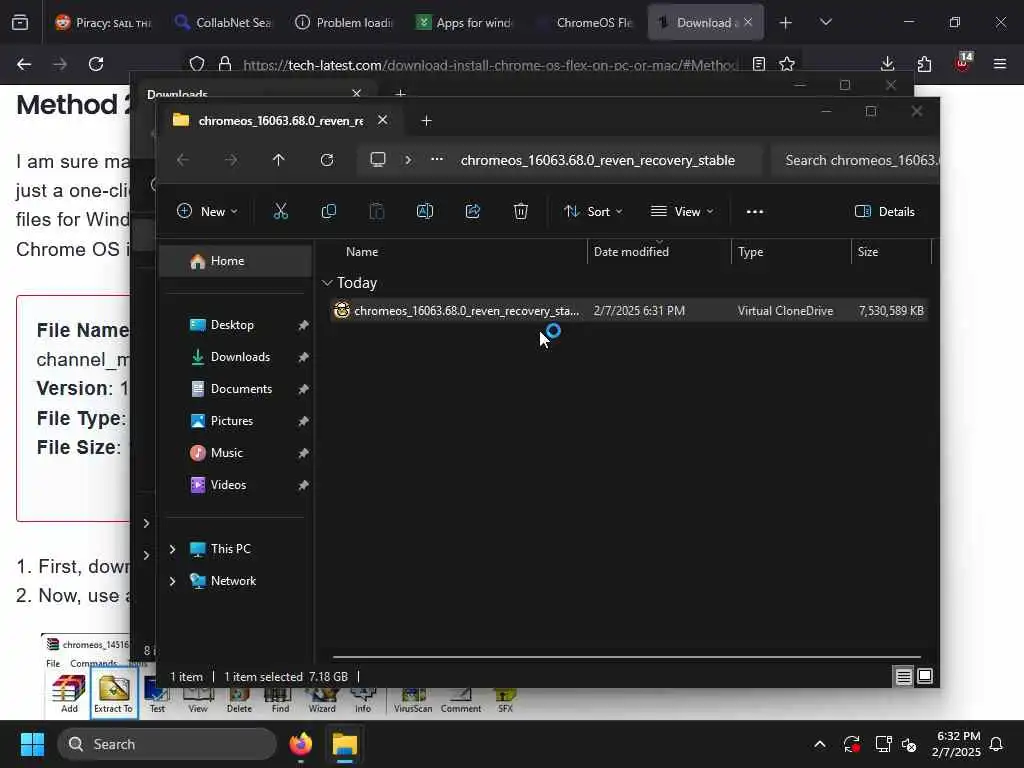Image resolution: width=1024 pixels, height=768 pixels.
Task: Click the Share icon in Explorer toolbar
Action: (x=473, y=212)
